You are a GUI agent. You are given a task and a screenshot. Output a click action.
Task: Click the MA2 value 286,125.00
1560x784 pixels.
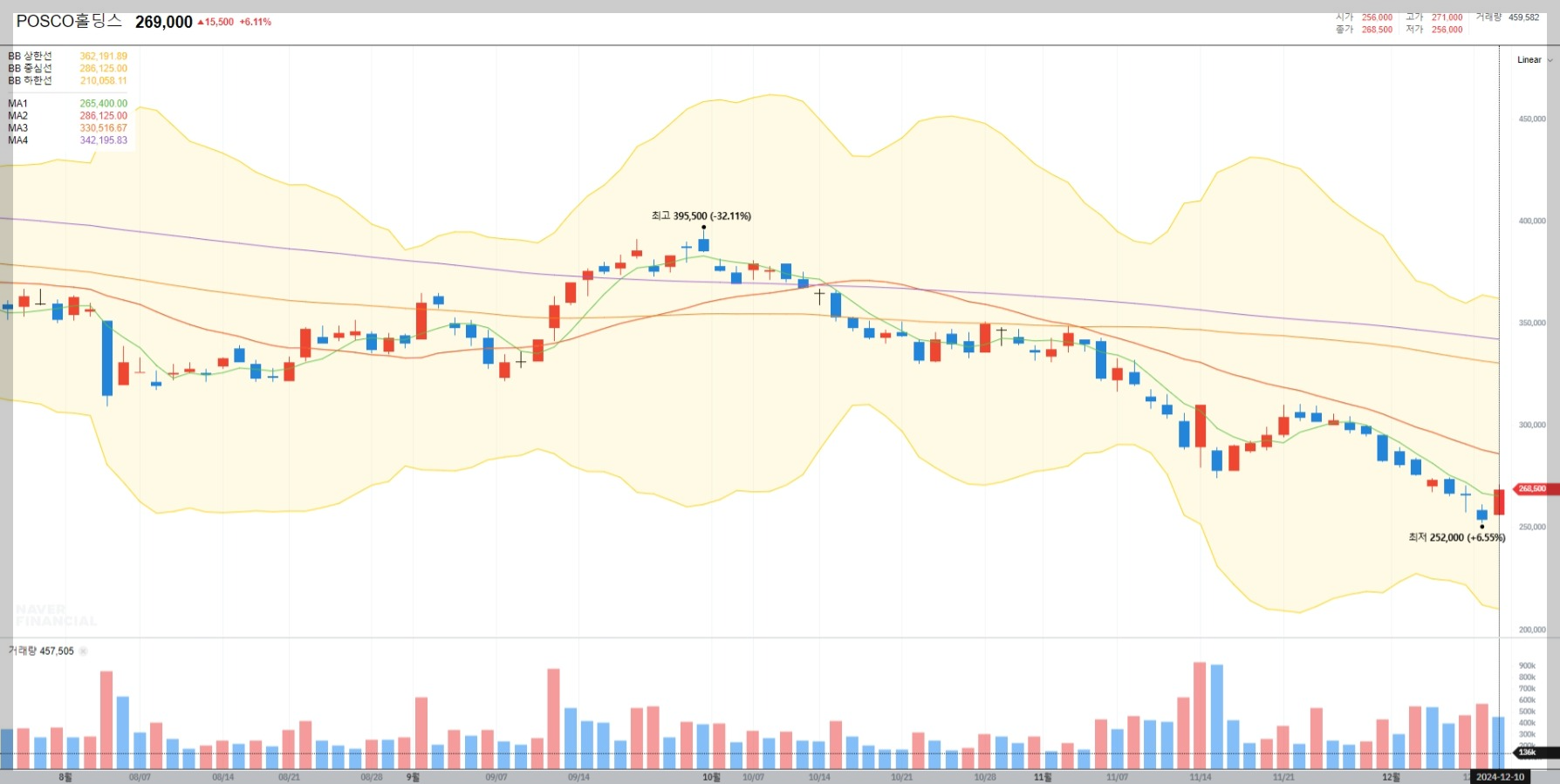coord(104,116)
